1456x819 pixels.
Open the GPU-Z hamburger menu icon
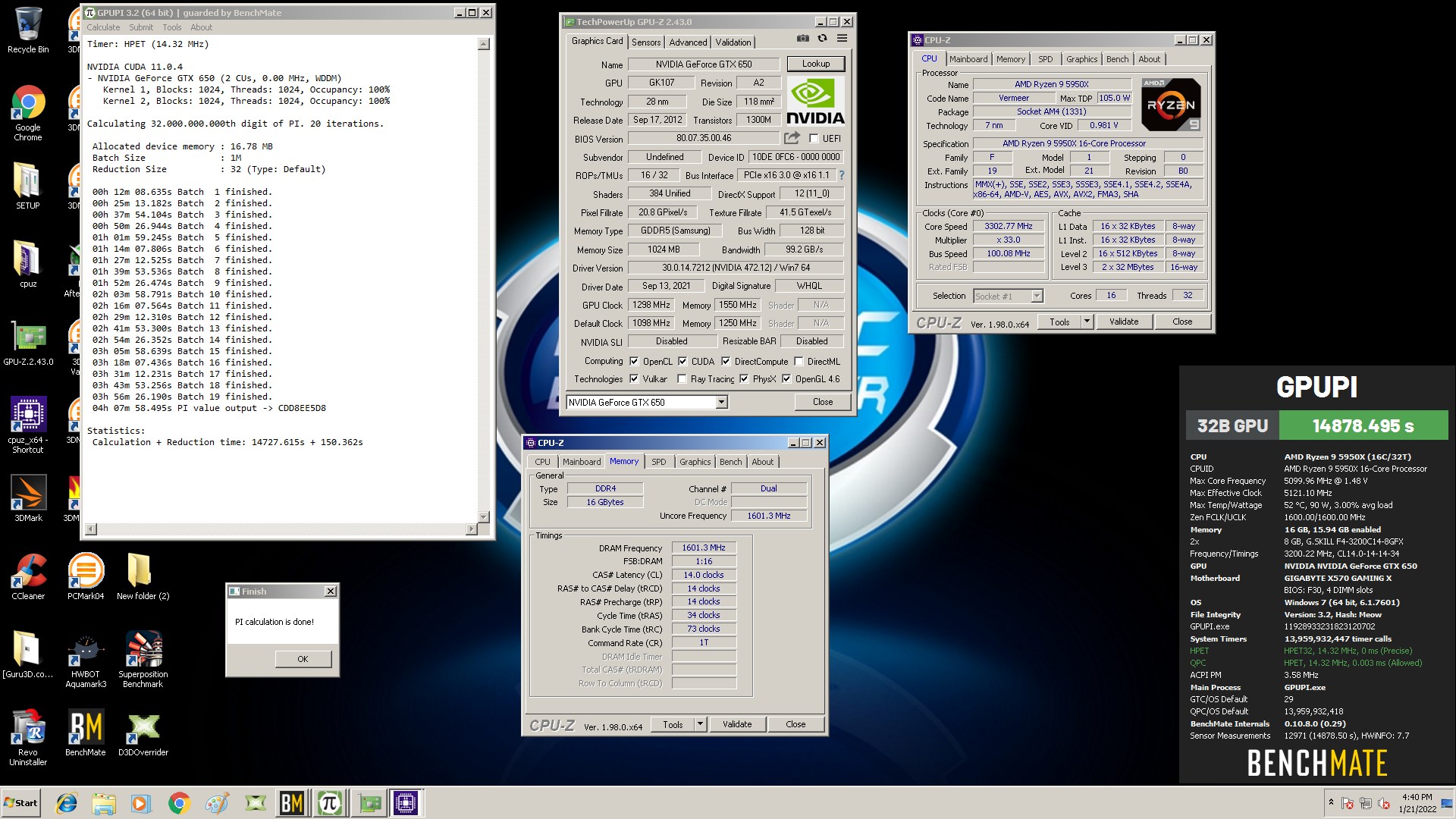[842, 39]
